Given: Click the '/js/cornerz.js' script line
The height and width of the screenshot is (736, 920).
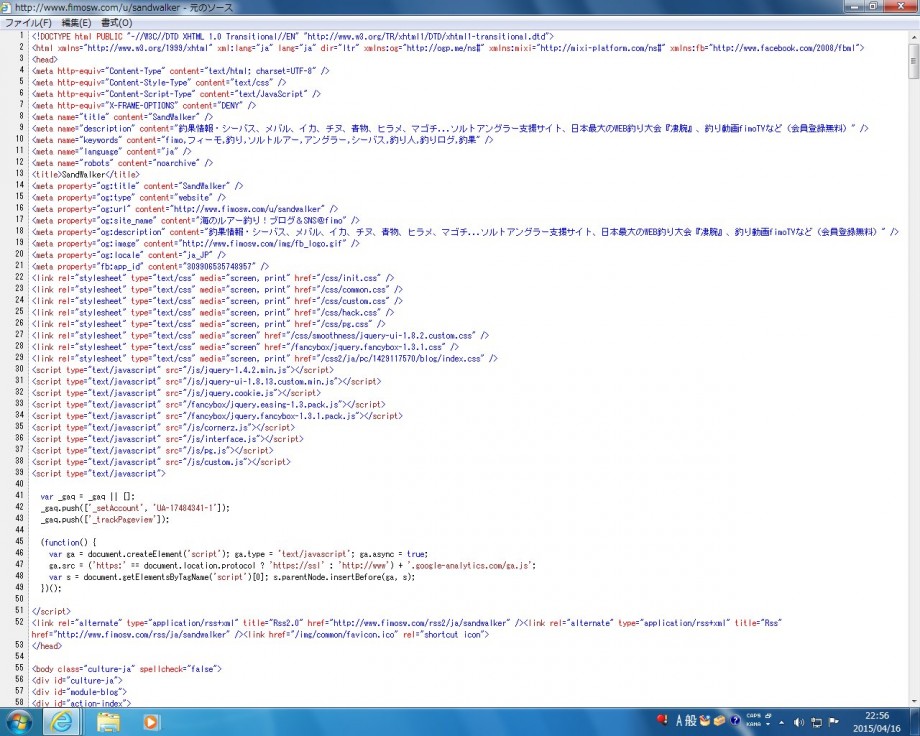Looking at the screenshot, I should coord(163,428).
